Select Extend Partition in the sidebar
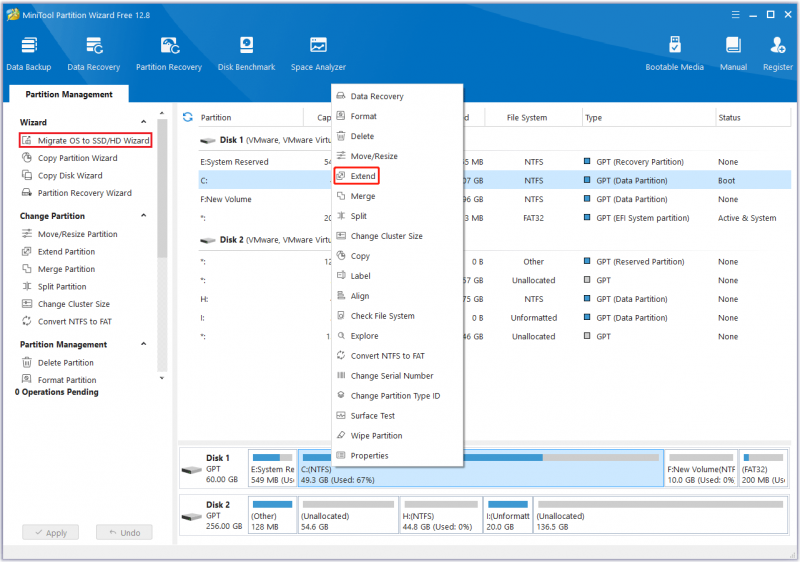Image resolution: width=800 pixels, height=562 pixels. click(58, 251)
